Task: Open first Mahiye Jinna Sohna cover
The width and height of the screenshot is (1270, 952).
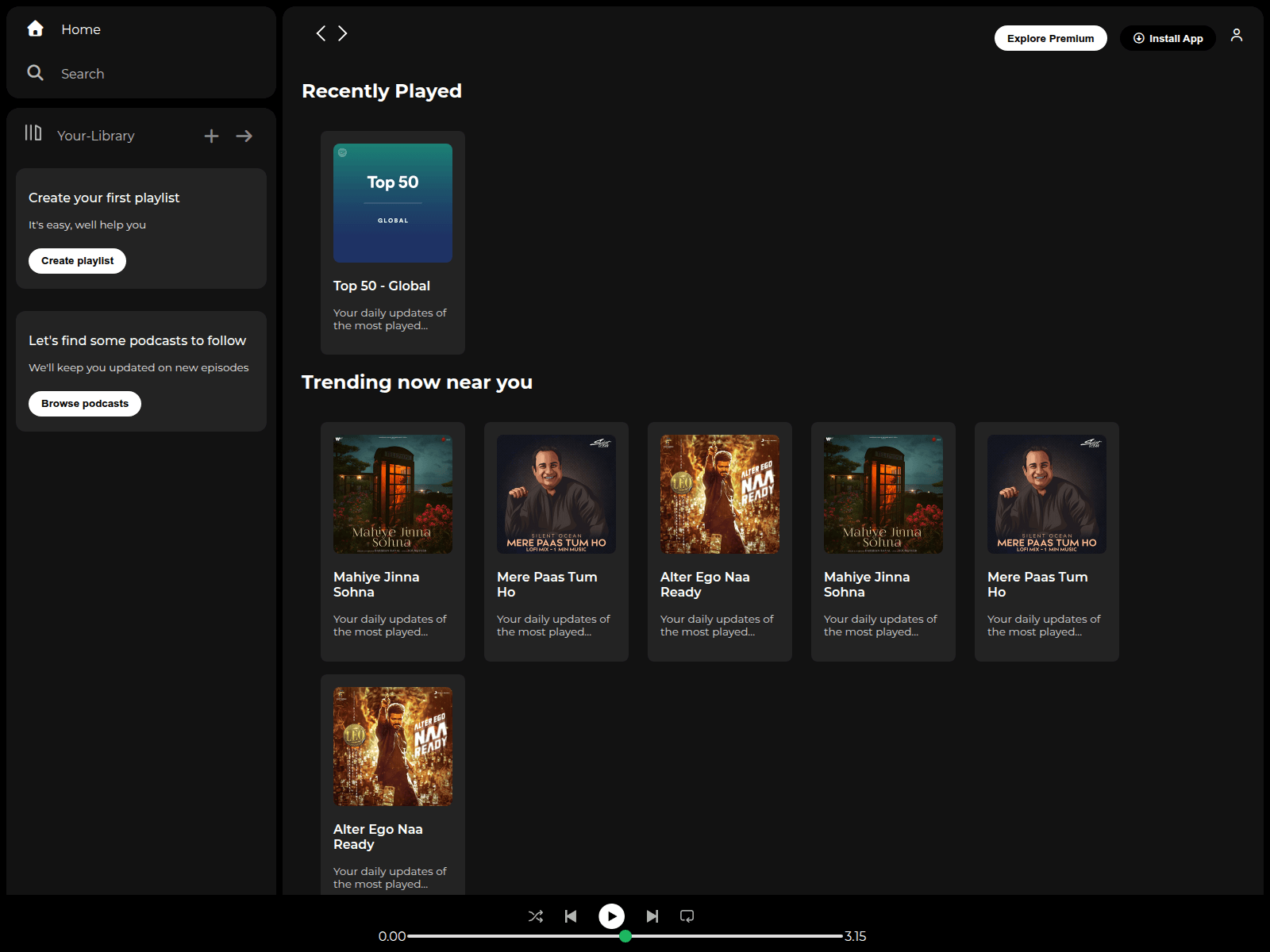Action: 393,494
